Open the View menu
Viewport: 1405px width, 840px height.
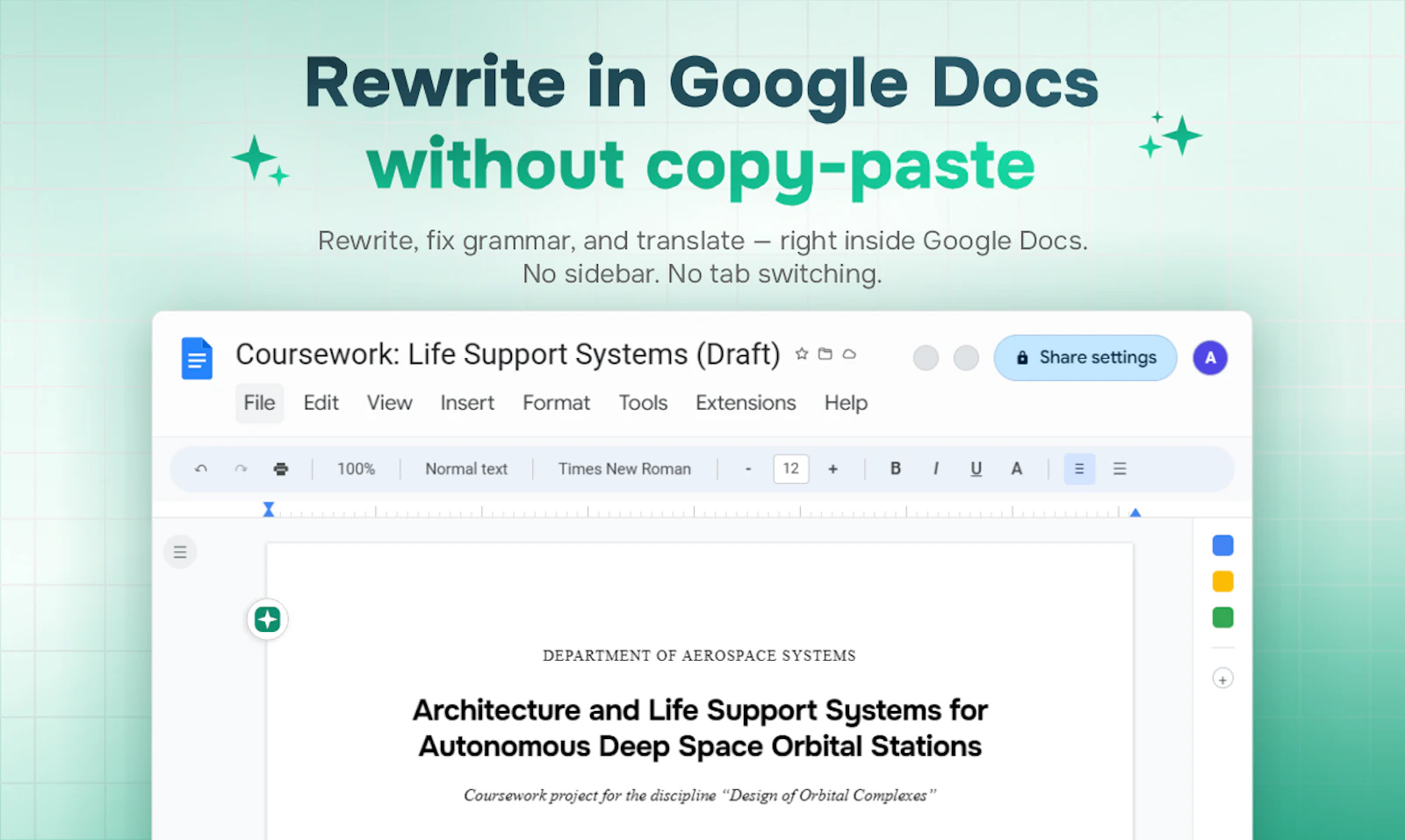point(389,403)
